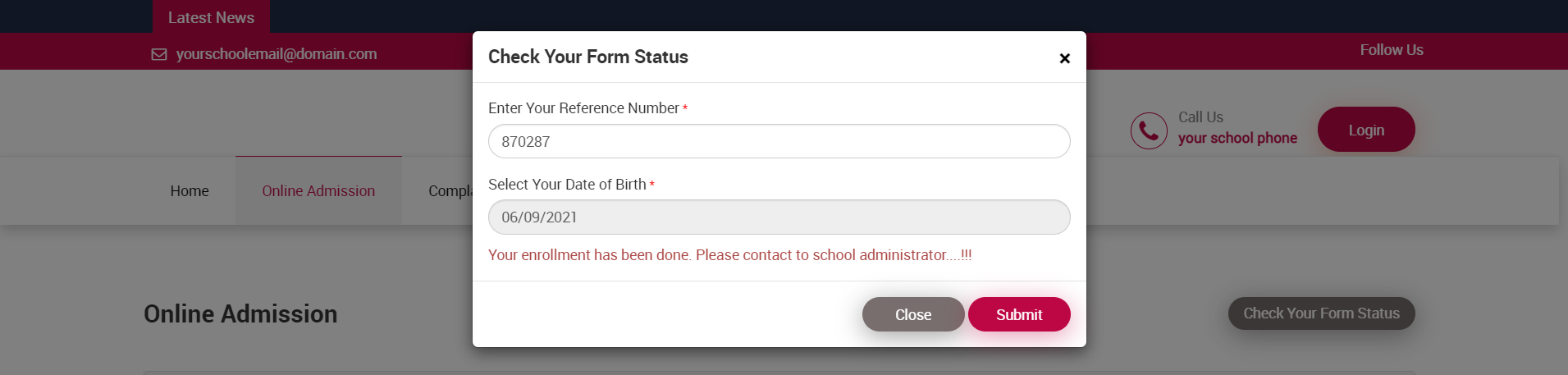Click the Login button
This screenshot has height=375, width=1568.
point(1365,130)
